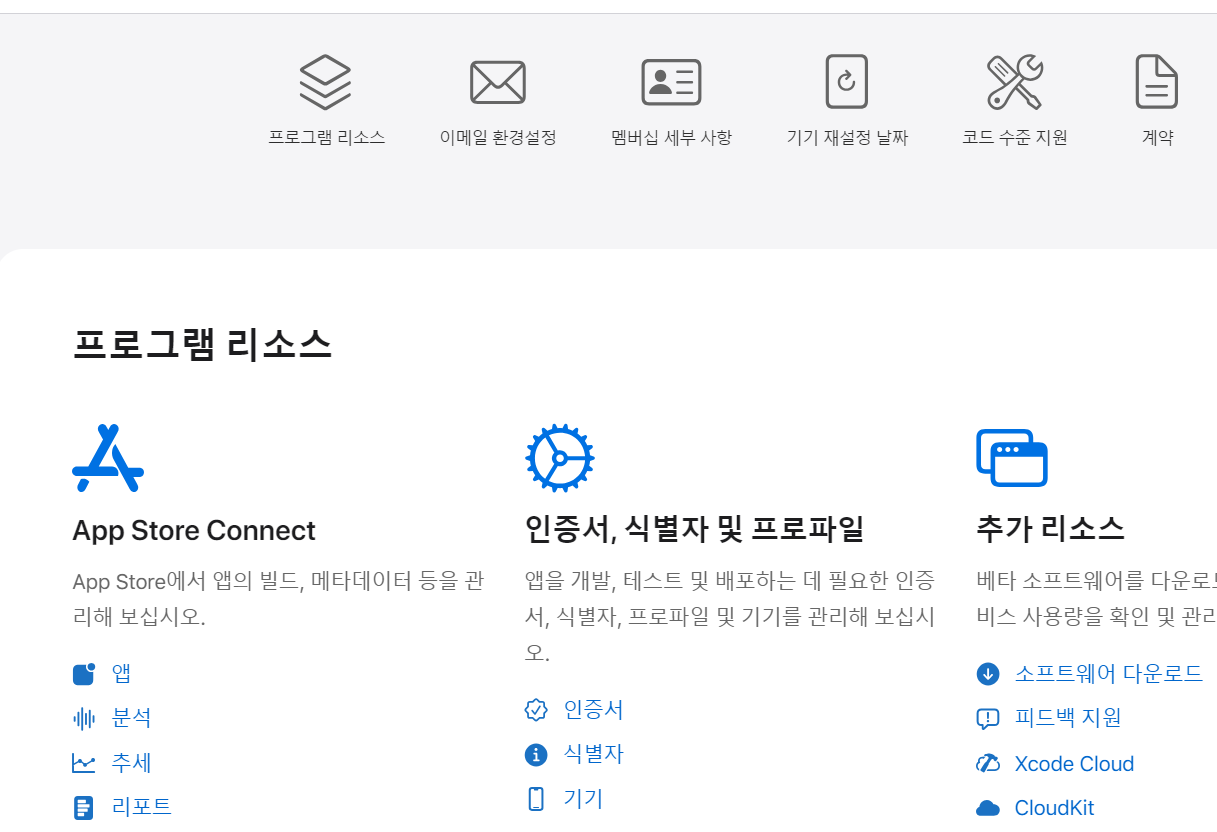Select the 코드 수준 지원 navigation label
Viewport: 1217px width, 832px height.
[x=1015, y=138]
